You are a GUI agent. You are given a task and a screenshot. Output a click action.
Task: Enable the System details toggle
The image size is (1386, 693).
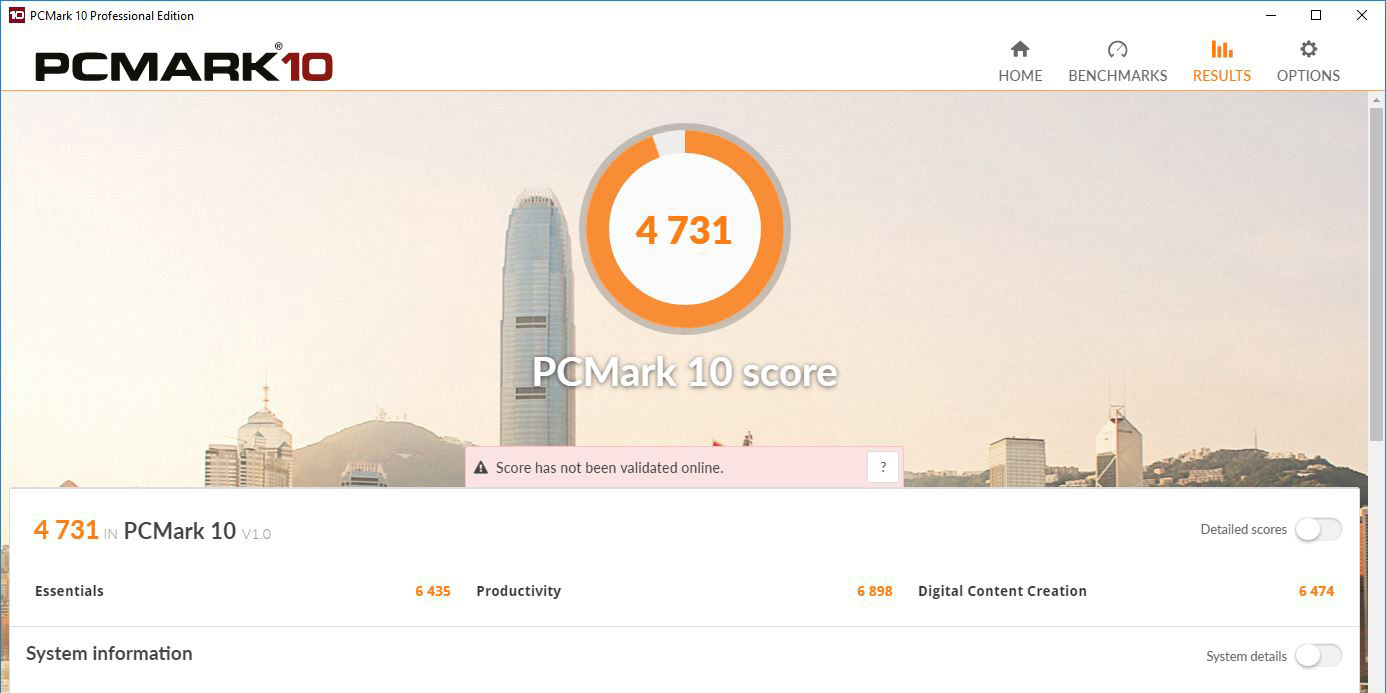click(x=1318, y=655)
